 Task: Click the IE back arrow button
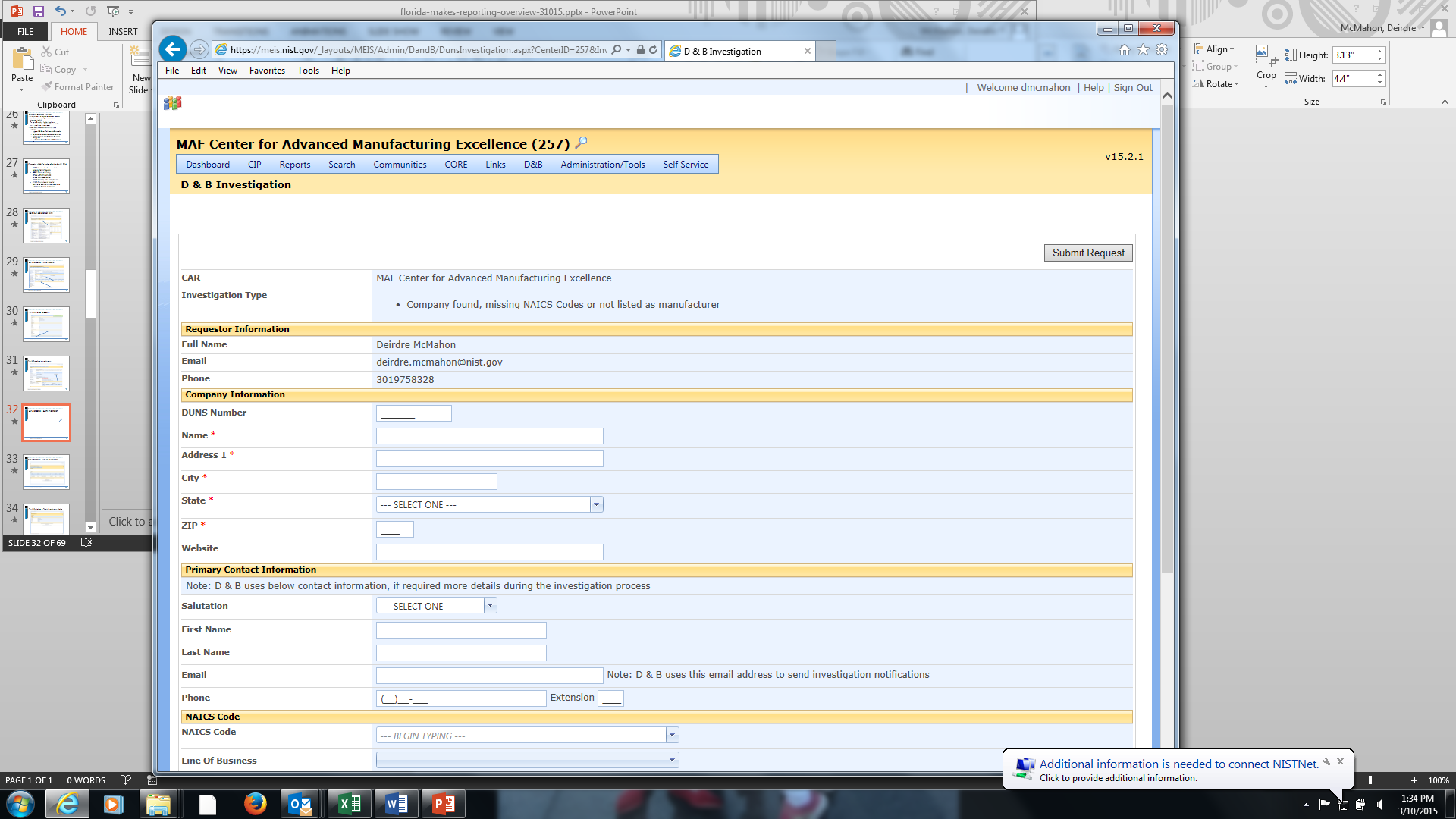pyautogui.click(x=173, y=49)
